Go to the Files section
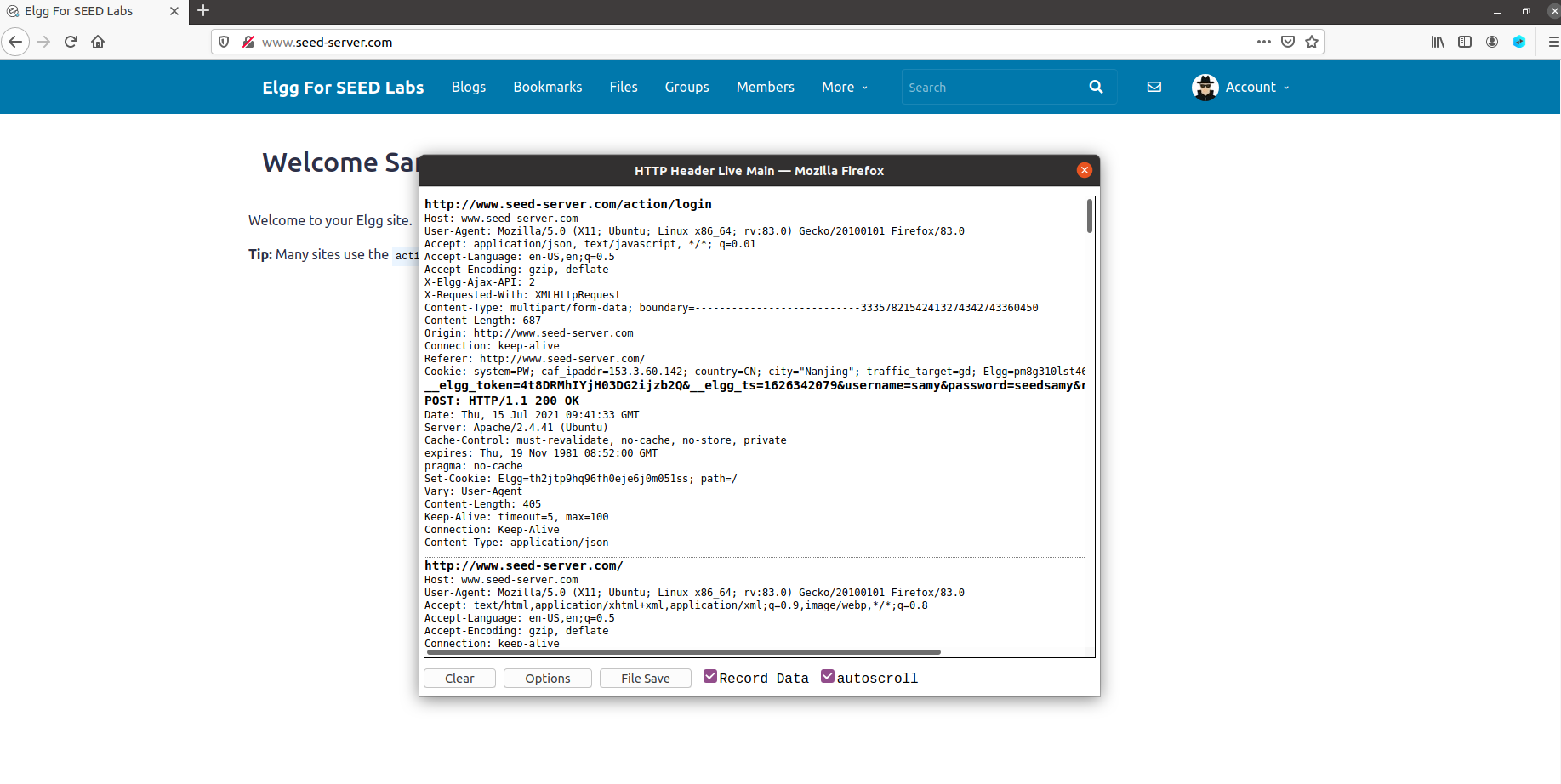 (x=624, y=87)
